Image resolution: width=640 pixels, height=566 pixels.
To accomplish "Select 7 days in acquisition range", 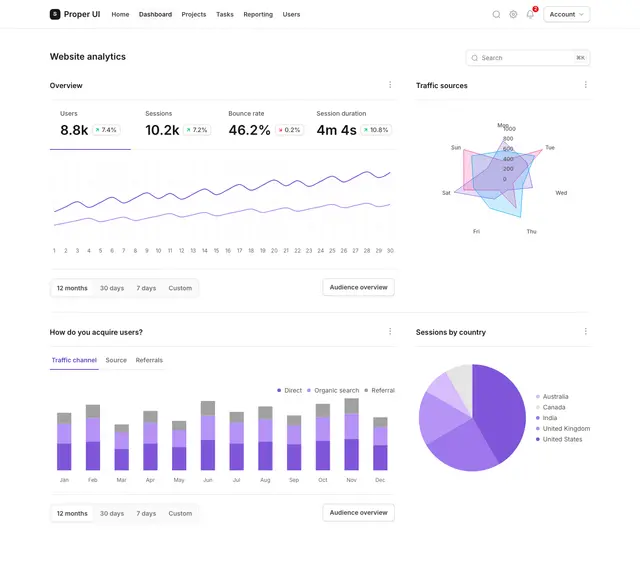I will [146, 513].
